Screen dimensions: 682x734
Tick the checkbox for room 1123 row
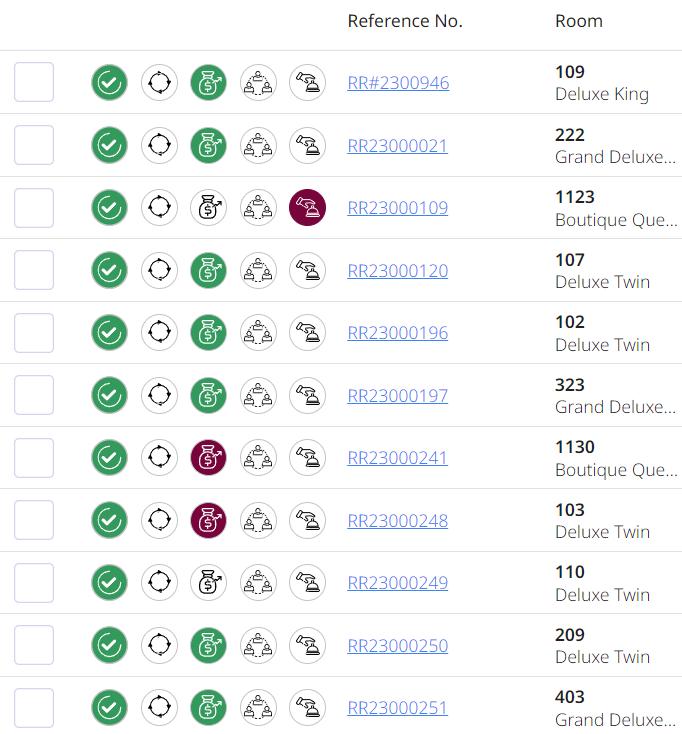(x=34, y=208)
